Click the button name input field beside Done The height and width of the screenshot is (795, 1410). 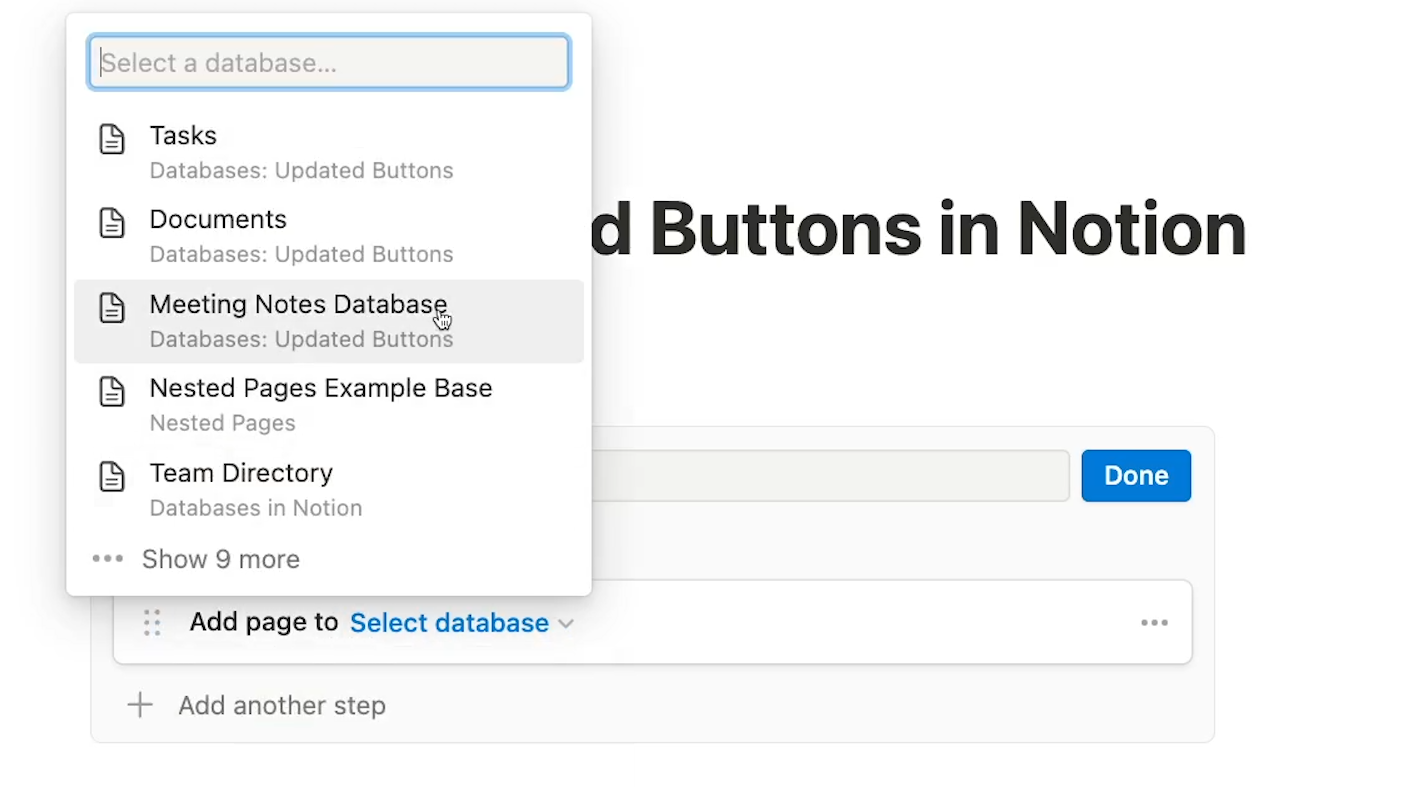(830, 476)
